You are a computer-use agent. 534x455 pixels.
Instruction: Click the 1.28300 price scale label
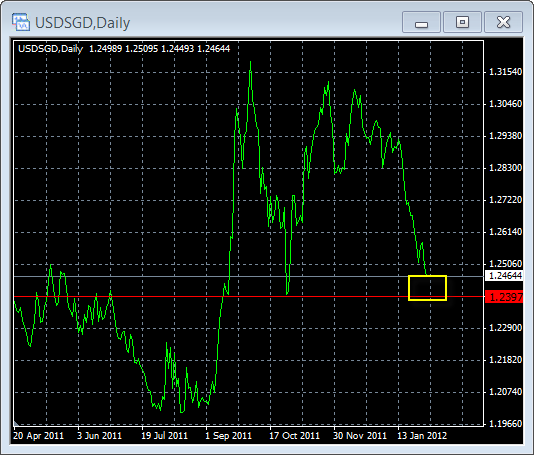click(505, 168)
